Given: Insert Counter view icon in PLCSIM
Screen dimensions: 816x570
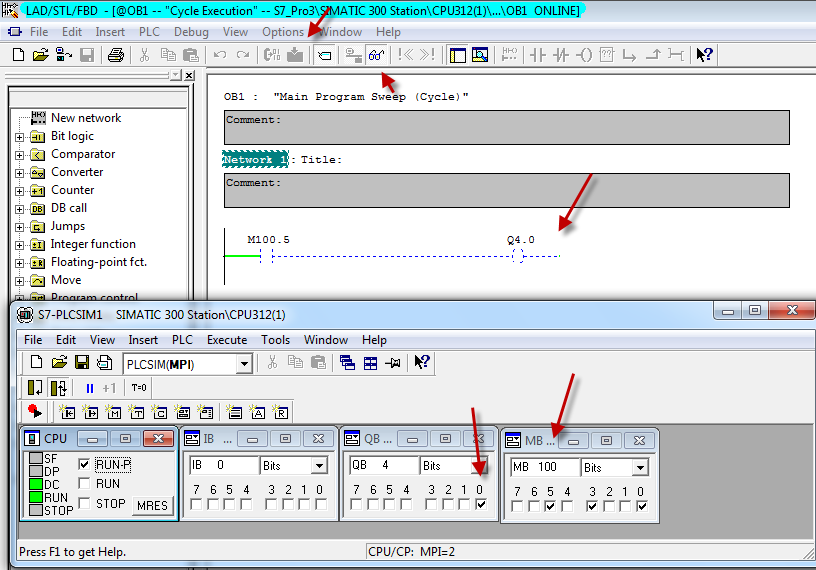Looking at the screenshot, I should point(159,412).
